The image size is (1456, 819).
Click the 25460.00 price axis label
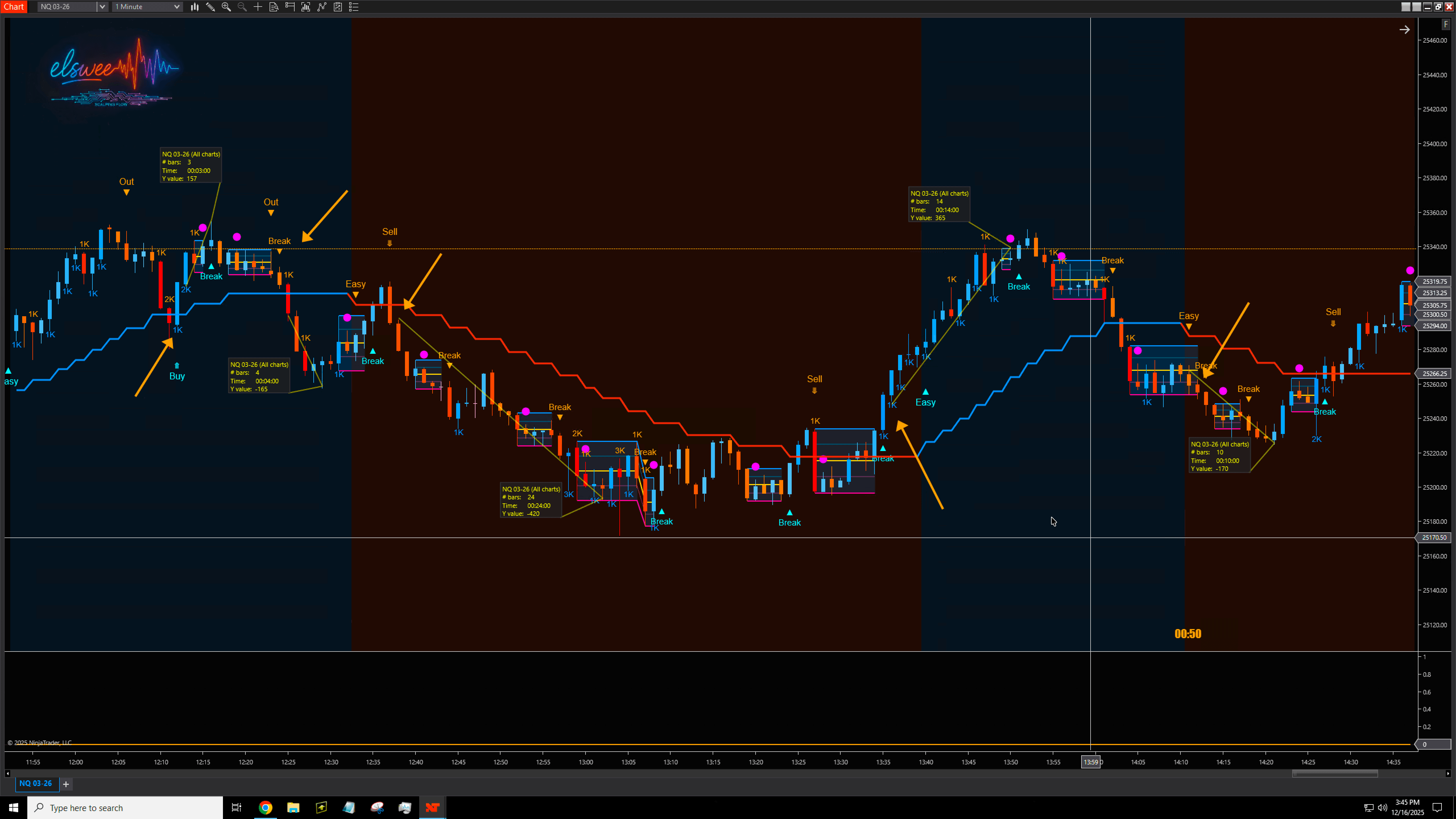point(1435,41)
